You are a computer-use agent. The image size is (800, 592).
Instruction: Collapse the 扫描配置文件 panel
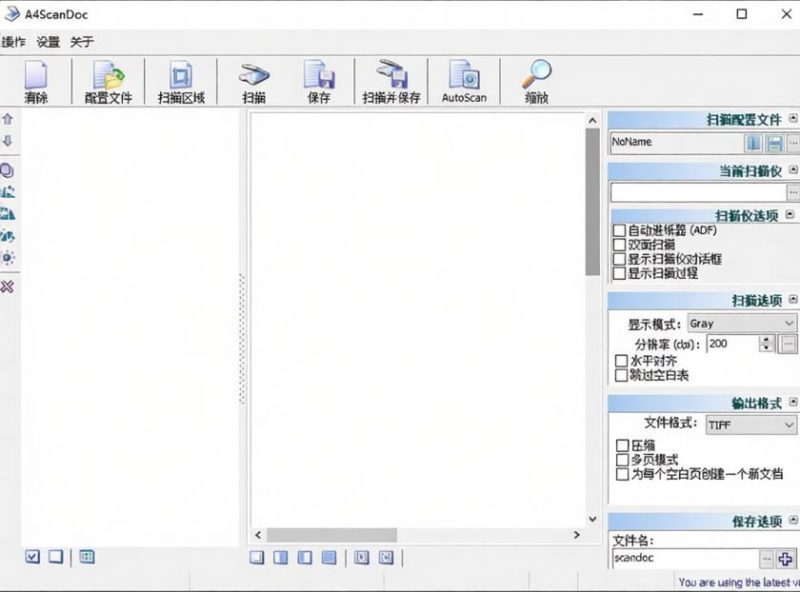tap(793, 118)
